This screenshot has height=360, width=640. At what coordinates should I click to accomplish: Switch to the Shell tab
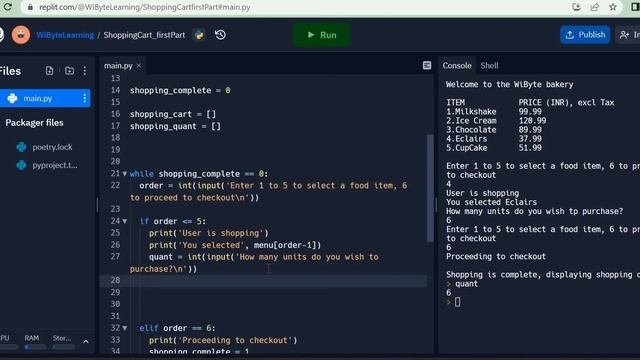pos(489,66)
